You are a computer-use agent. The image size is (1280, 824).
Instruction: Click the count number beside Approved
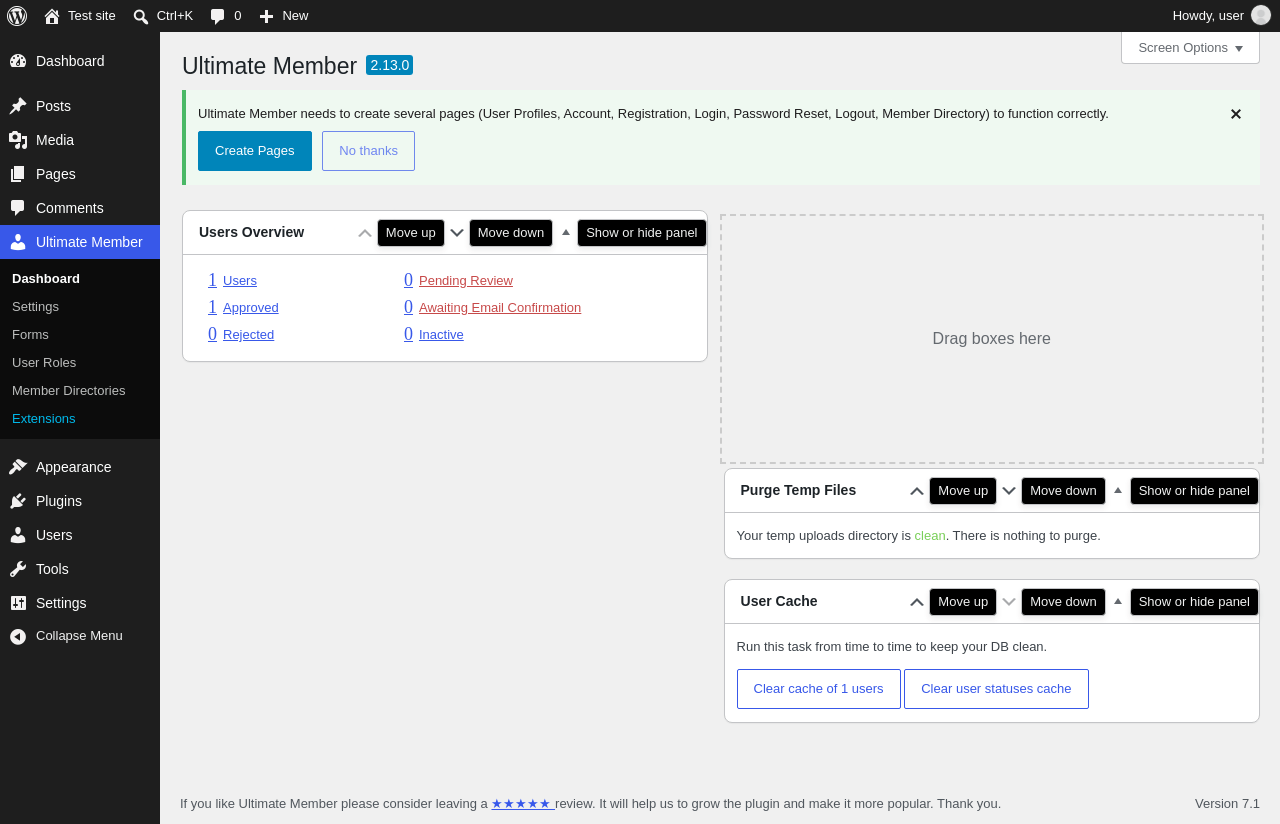tap(212, 307)
